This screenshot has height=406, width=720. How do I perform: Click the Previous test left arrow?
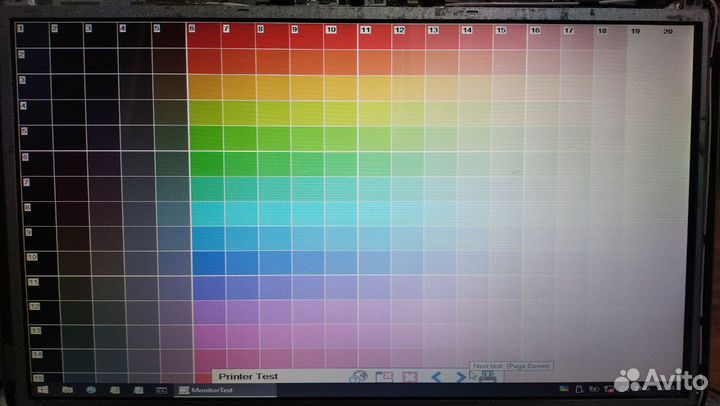click(x=436, y=377)
